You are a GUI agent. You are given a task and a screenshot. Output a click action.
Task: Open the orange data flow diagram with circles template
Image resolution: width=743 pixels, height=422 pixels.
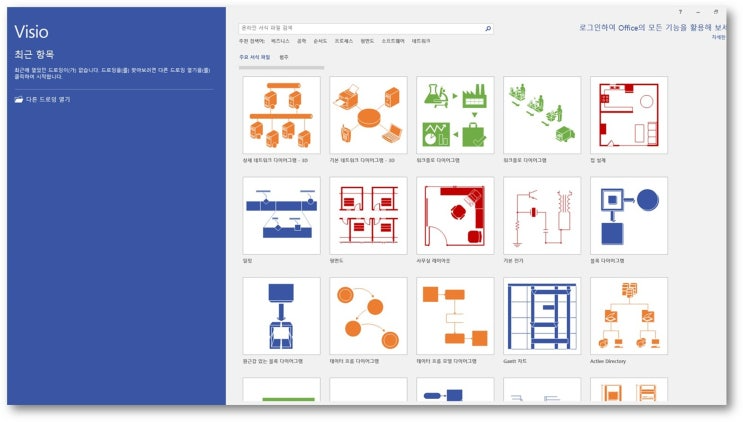coord(368,316)
